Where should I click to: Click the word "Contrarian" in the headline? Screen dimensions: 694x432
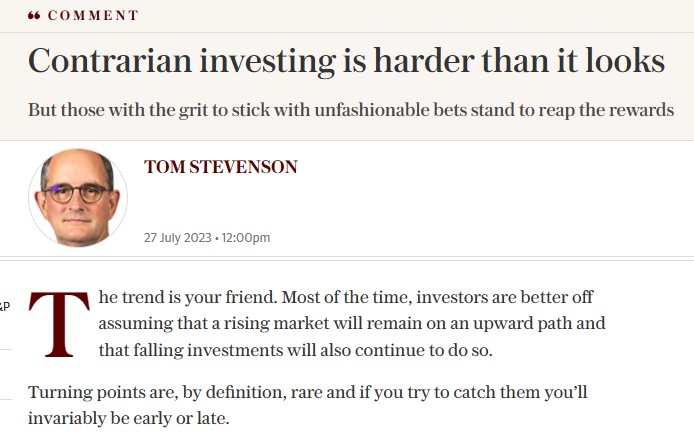[110, 60]
